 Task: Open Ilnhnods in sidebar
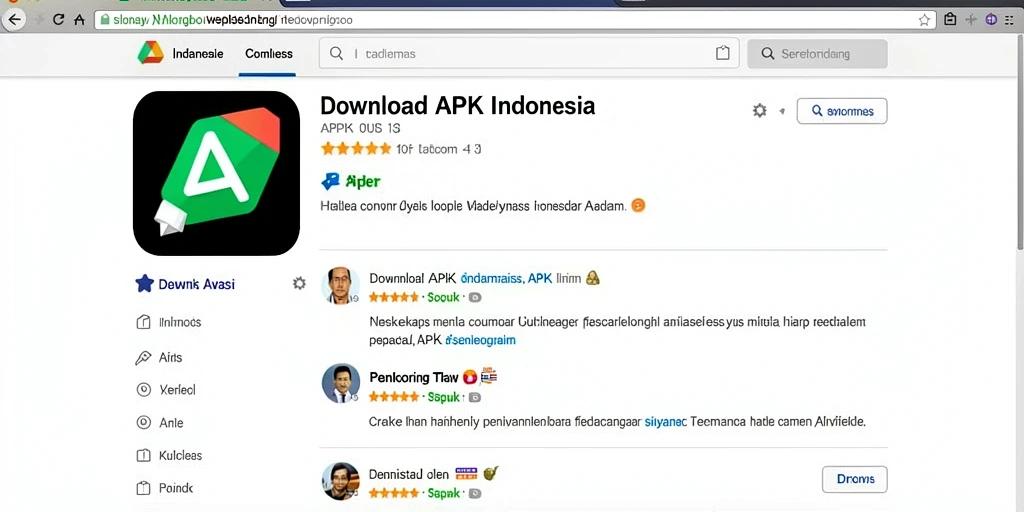point(168,322)
